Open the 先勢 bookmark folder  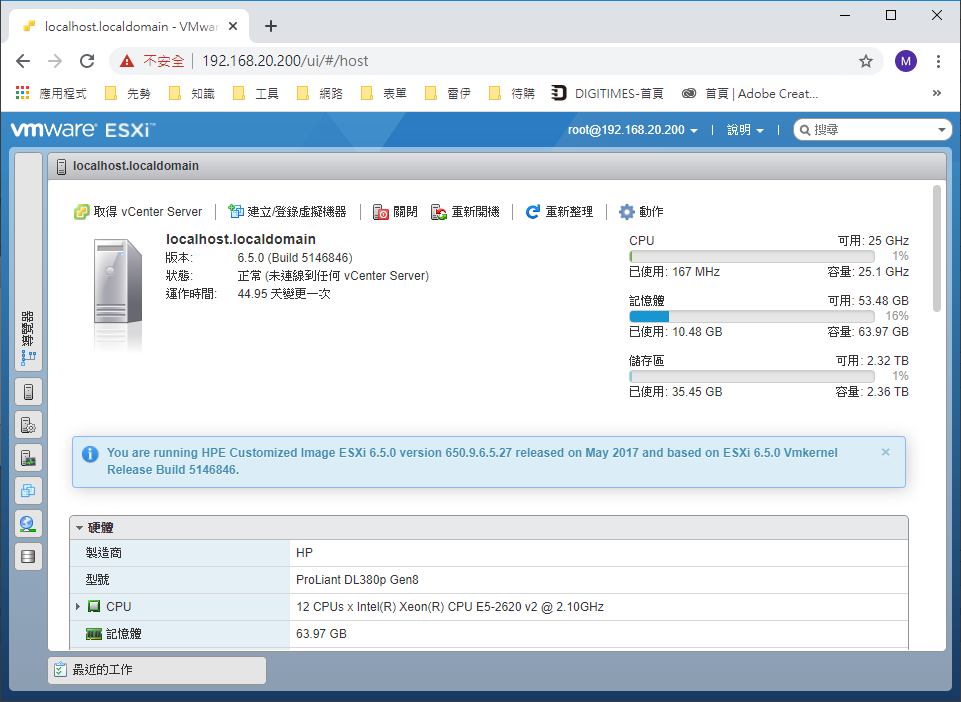pos(127,93)
